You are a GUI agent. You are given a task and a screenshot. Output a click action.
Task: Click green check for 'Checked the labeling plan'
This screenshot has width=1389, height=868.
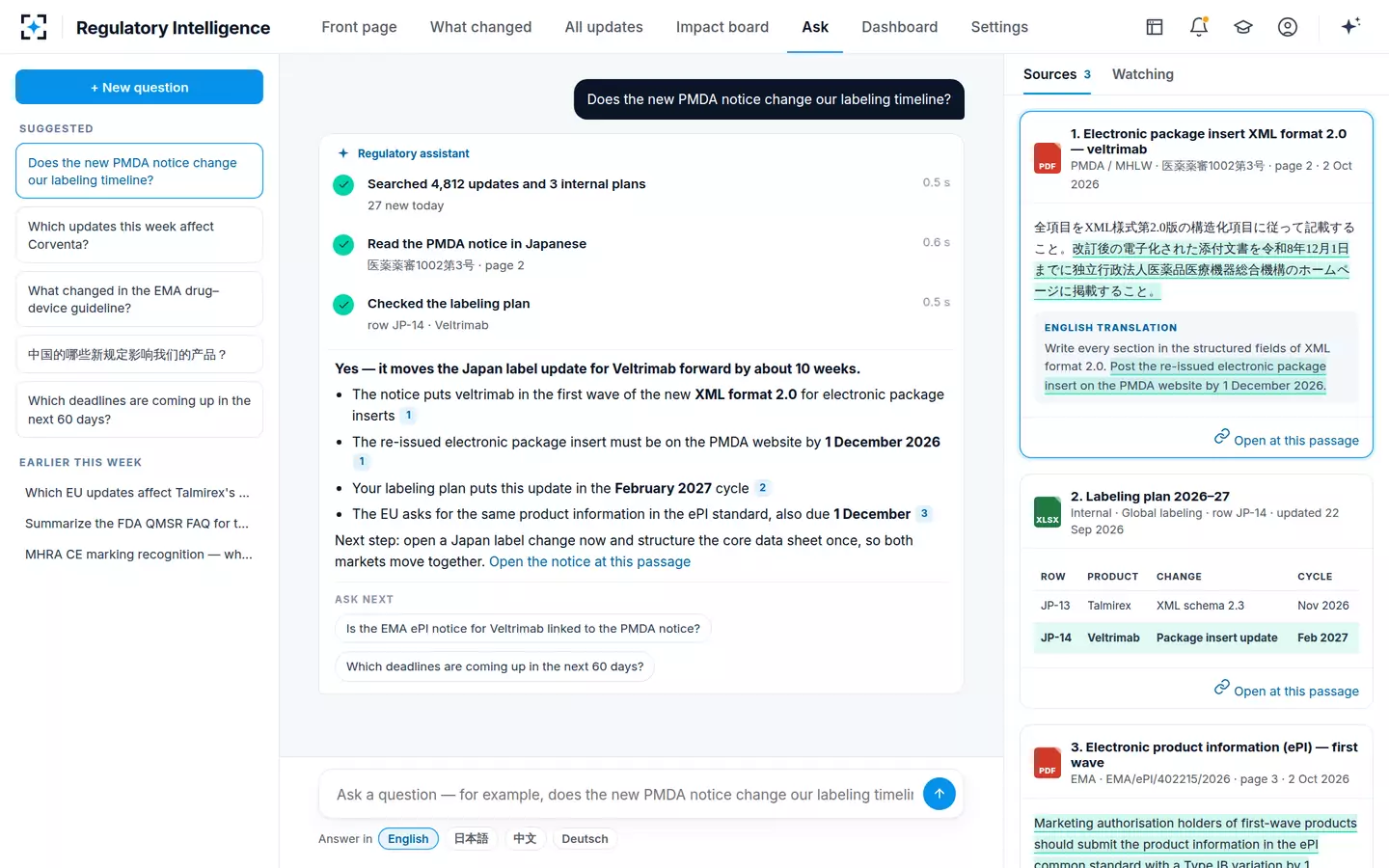tap(343, 305)
